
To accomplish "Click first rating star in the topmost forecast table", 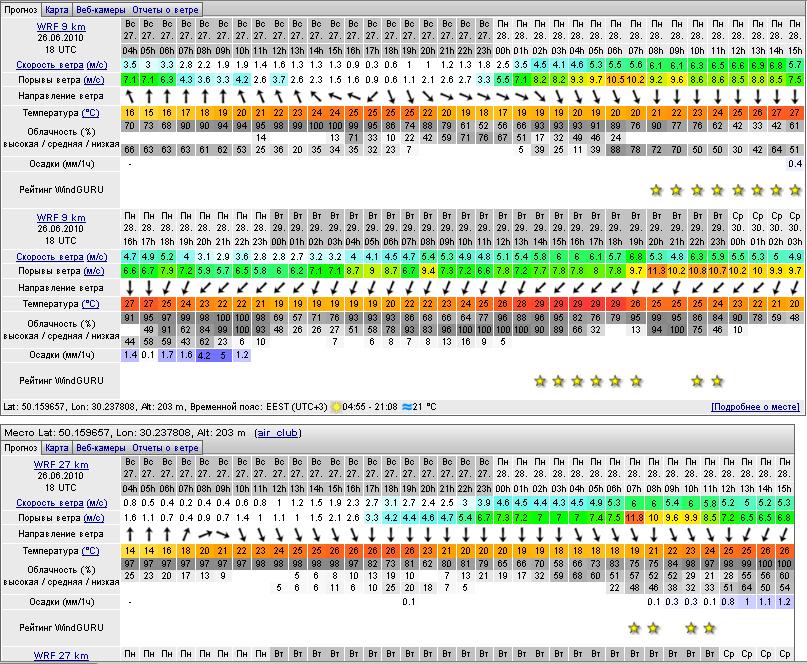I will click(656, 190).
